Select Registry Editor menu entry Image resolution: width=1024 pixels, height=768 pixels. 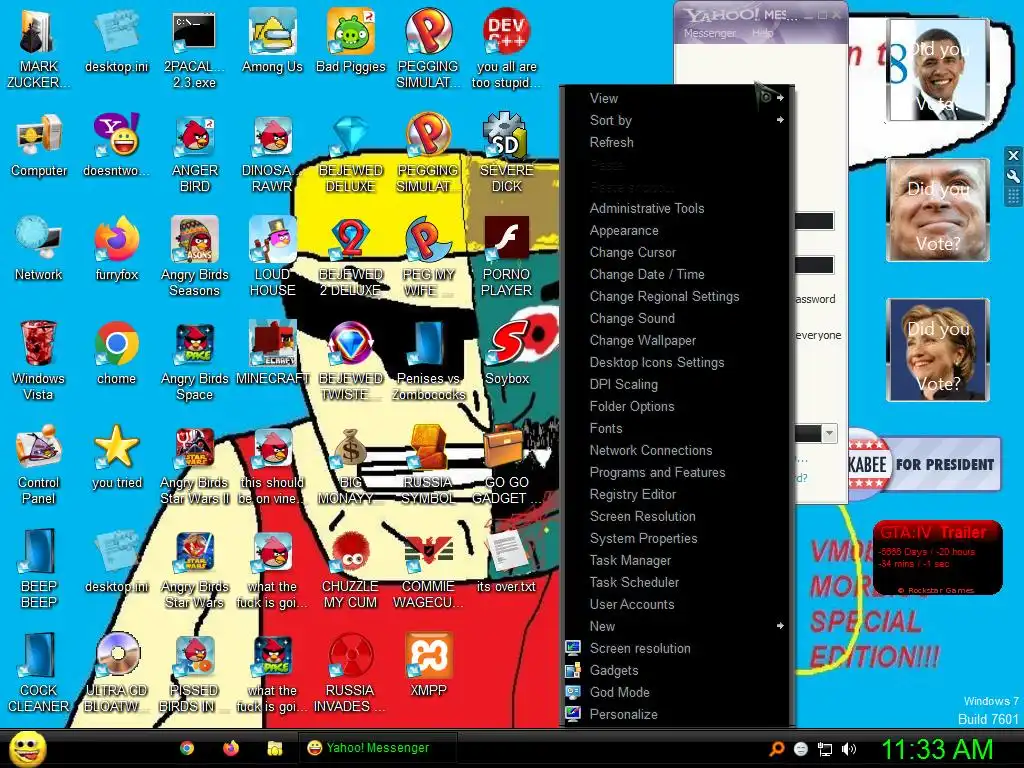tap(678, 494)
